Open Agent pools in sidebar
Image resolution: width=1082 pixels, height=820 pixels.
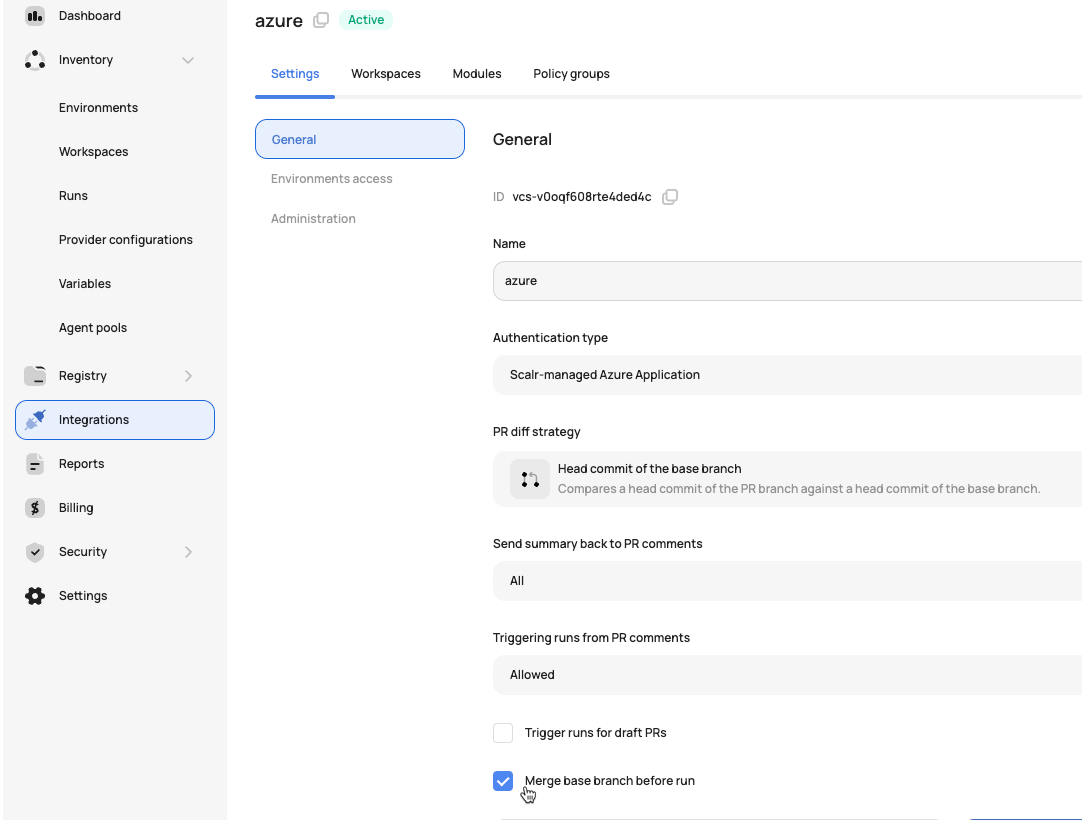click(92, 328)
